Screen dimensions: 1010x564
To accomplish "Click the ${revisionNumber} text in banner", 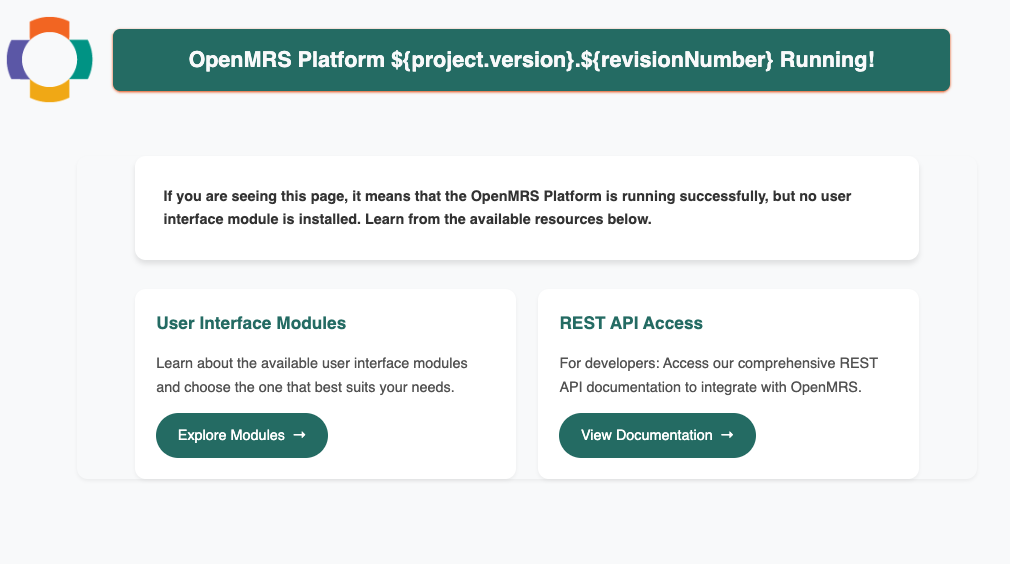I will (x=674, y=60).
